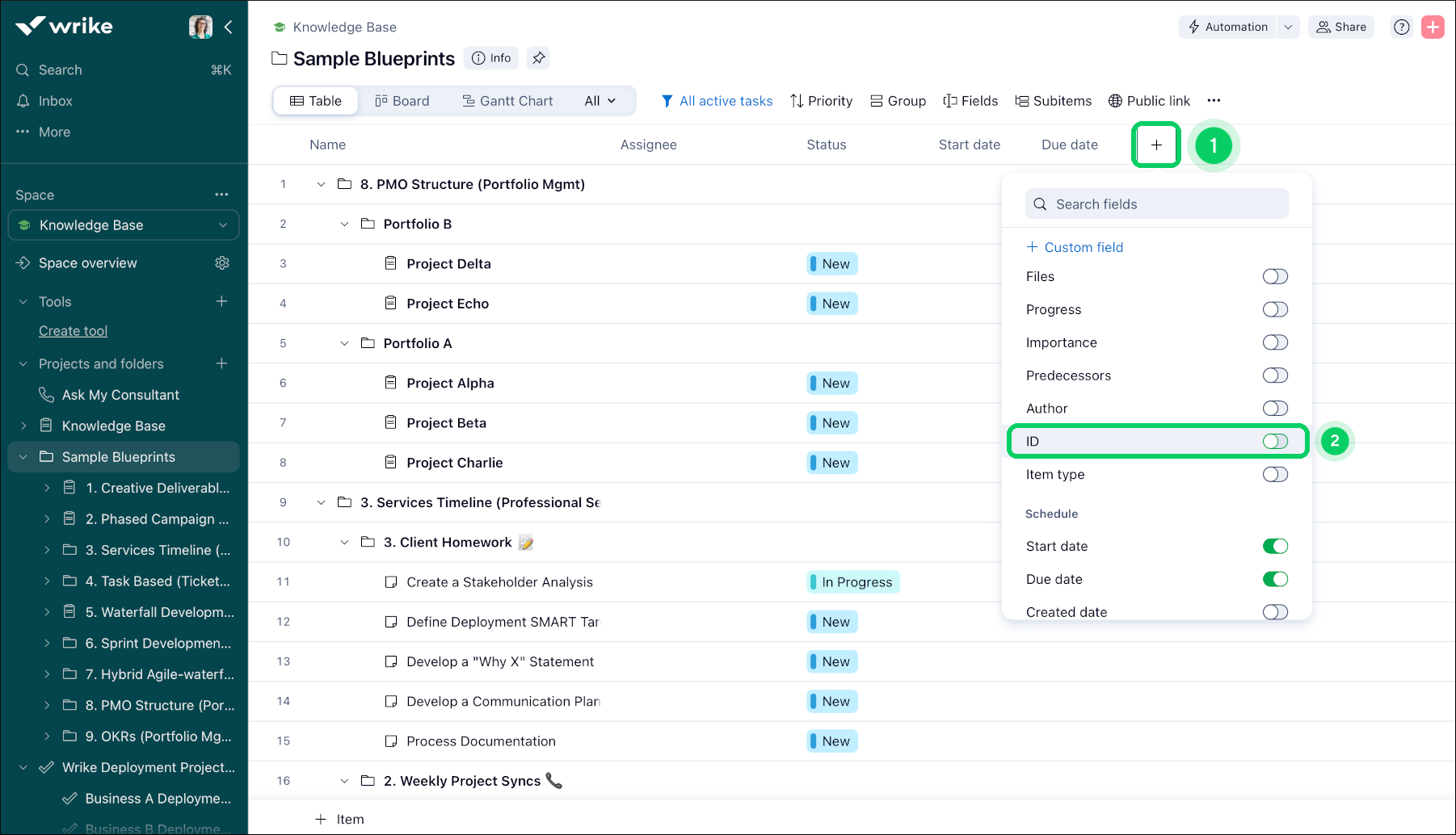Image resolution: width=1456 pixels, height=835 pixels.
Task: Switch to the Board view tab
Action: coord(402,100)
